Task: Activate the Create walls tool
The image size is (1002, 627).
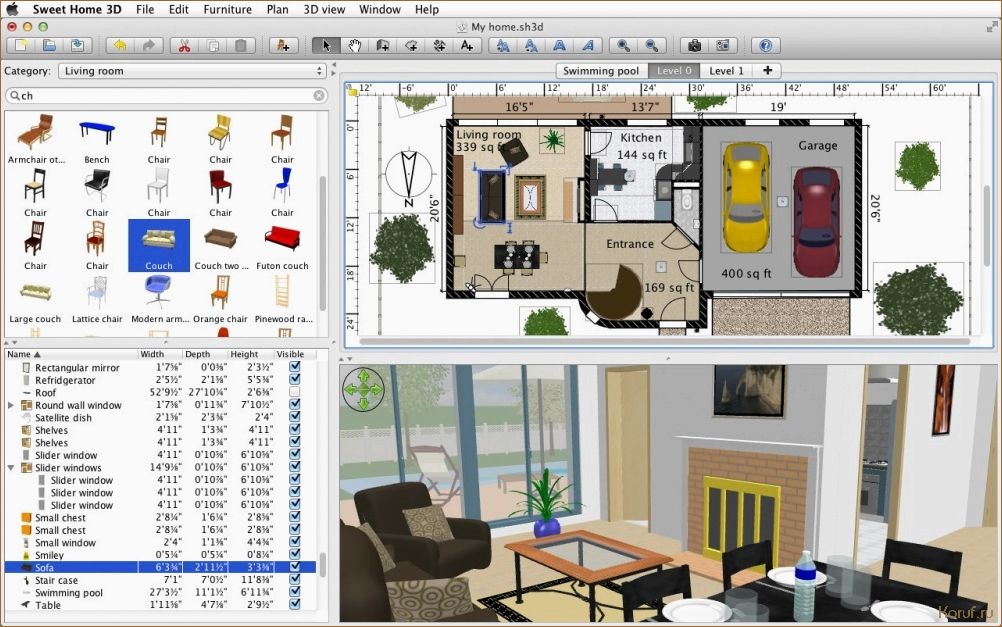Action: coord(383,46)
